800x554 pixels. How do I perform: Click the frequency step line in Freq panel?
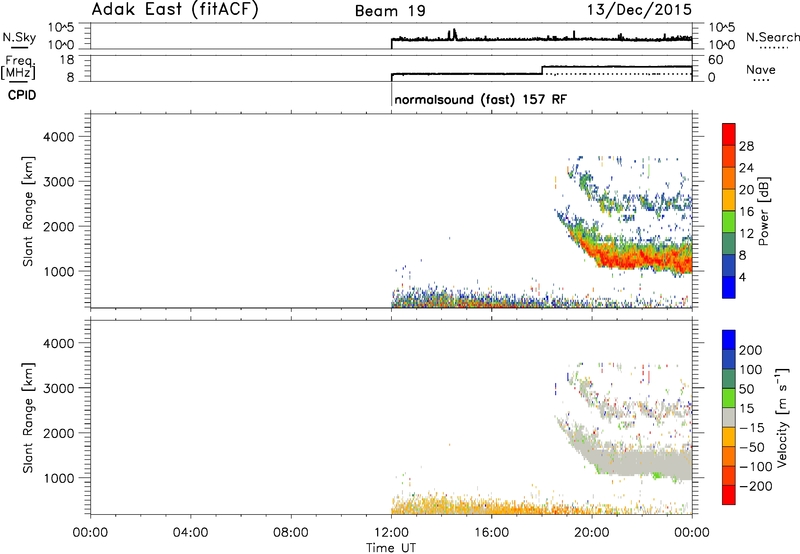(542, 70)
